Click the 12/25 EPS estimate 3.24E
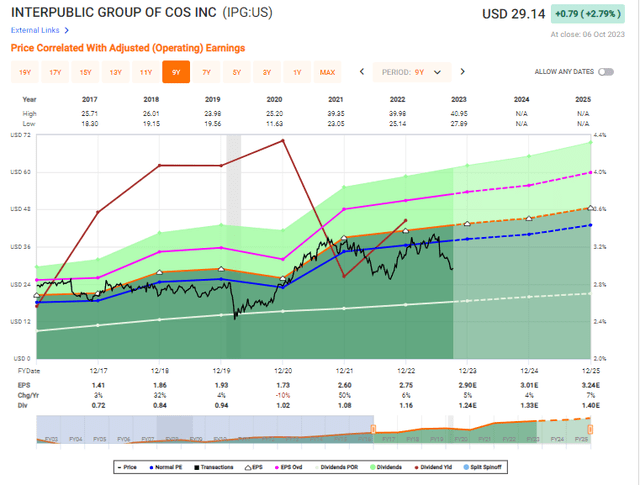640x485 pixels. [x=590, y=385]
